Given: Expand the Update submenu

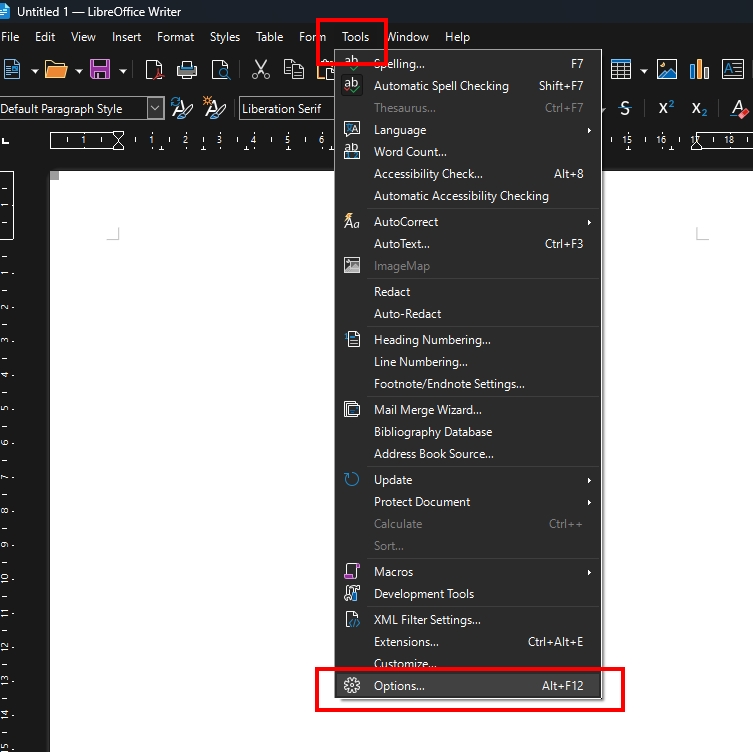Looking at the screenshot, I should point(468,480).
